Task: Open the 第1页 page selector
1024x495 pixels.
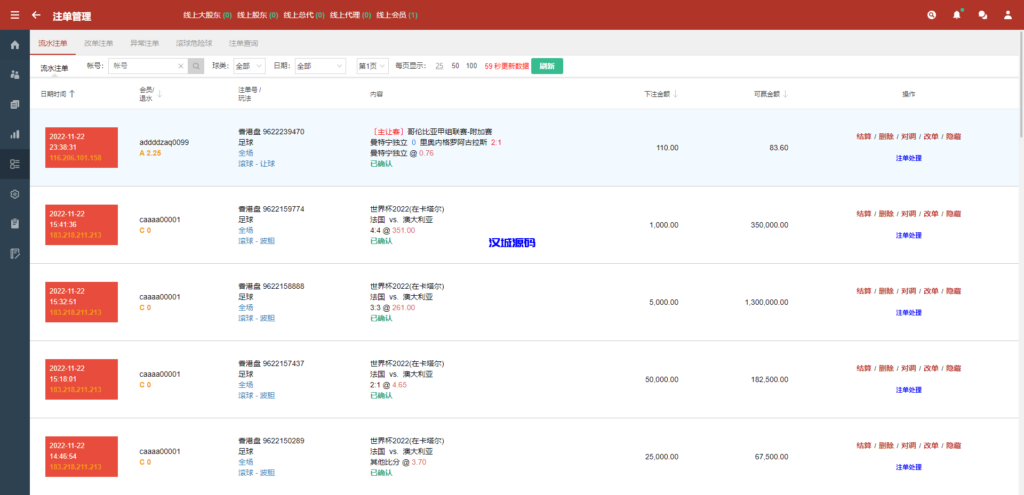Action: coord(372,66)
